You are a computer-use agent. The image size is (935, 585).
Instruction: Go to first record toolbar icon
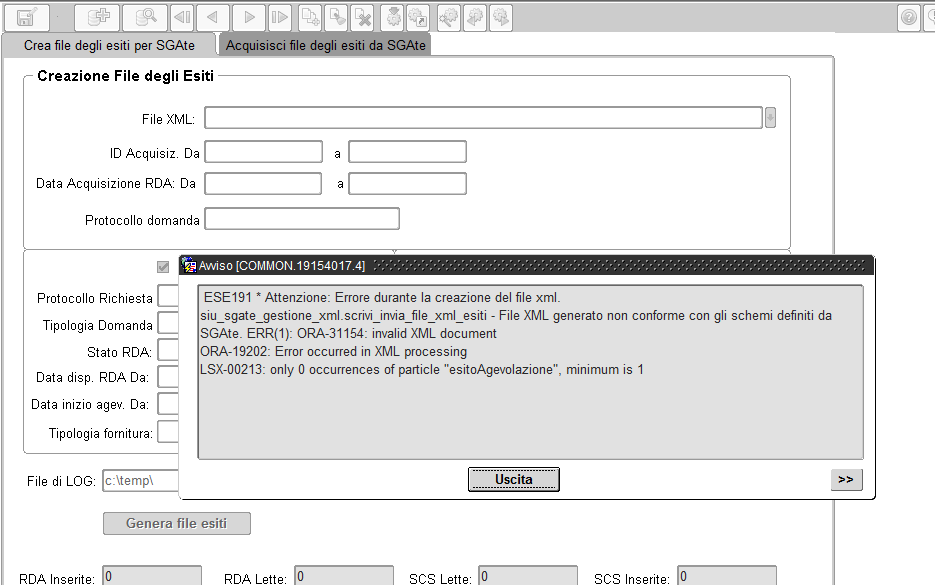tap(182, 17)
